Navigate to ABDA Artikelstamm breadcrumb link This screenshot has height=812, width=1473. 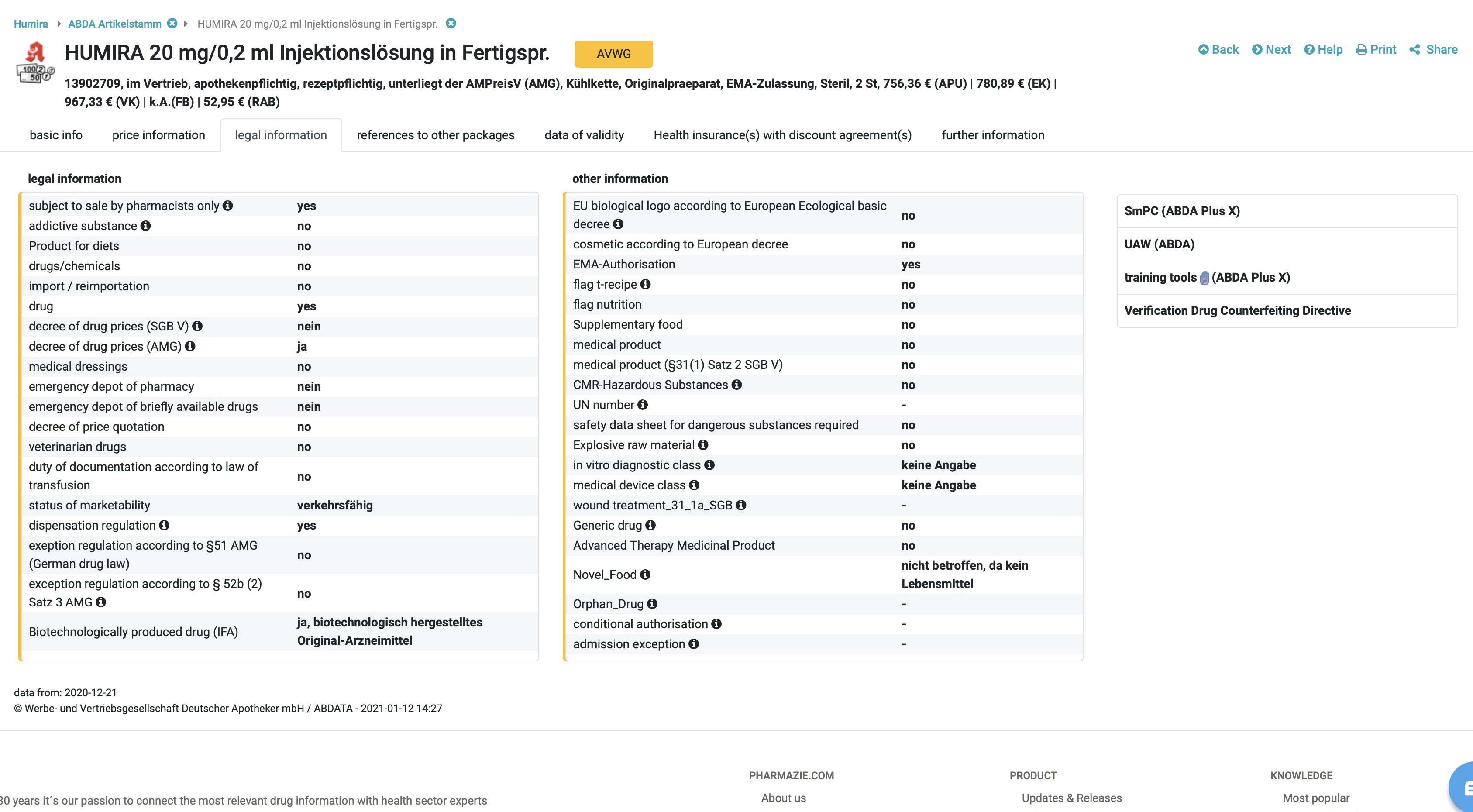115,24
